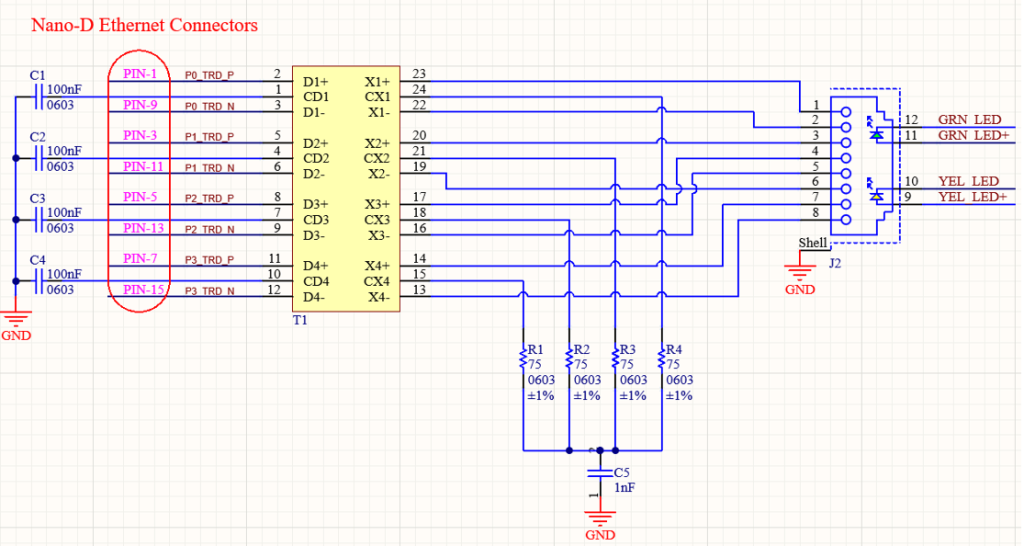Select the C5 1nF capacitor symbol
1024x546 pixels.
600,472
